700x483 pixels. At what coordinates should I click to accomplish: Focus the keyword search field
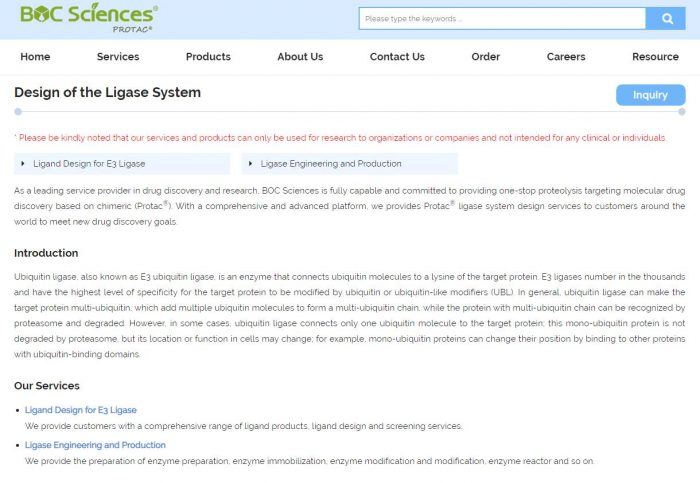point(502,19)
